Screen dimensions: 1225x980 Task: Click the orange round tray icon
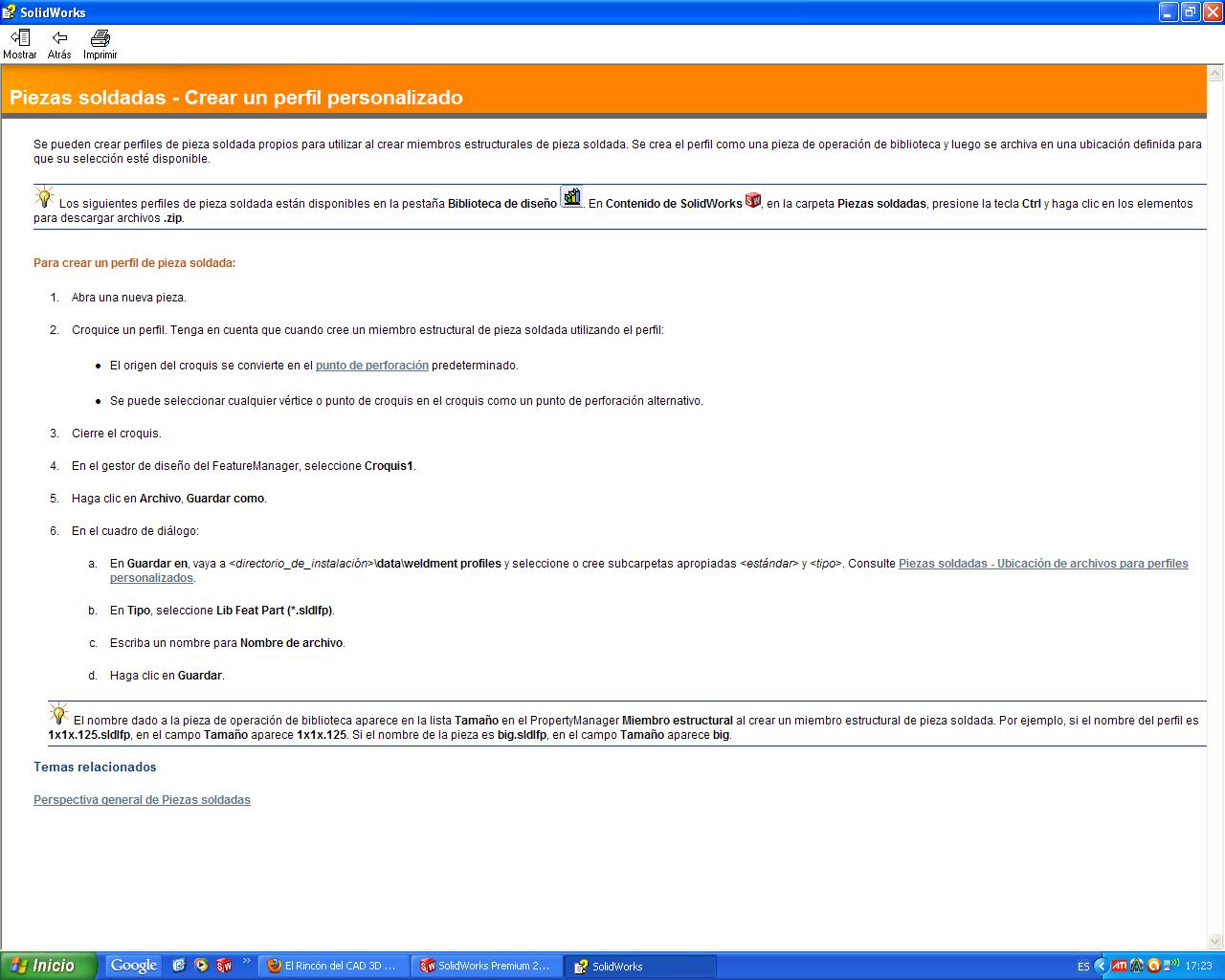point(1153,966)
